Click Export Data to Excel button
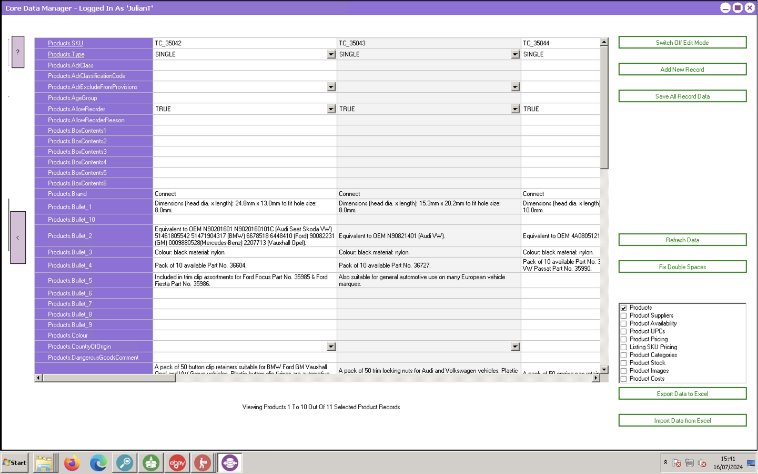The width and height of the screenshot is (758, 474). click(x=682, y=394)
